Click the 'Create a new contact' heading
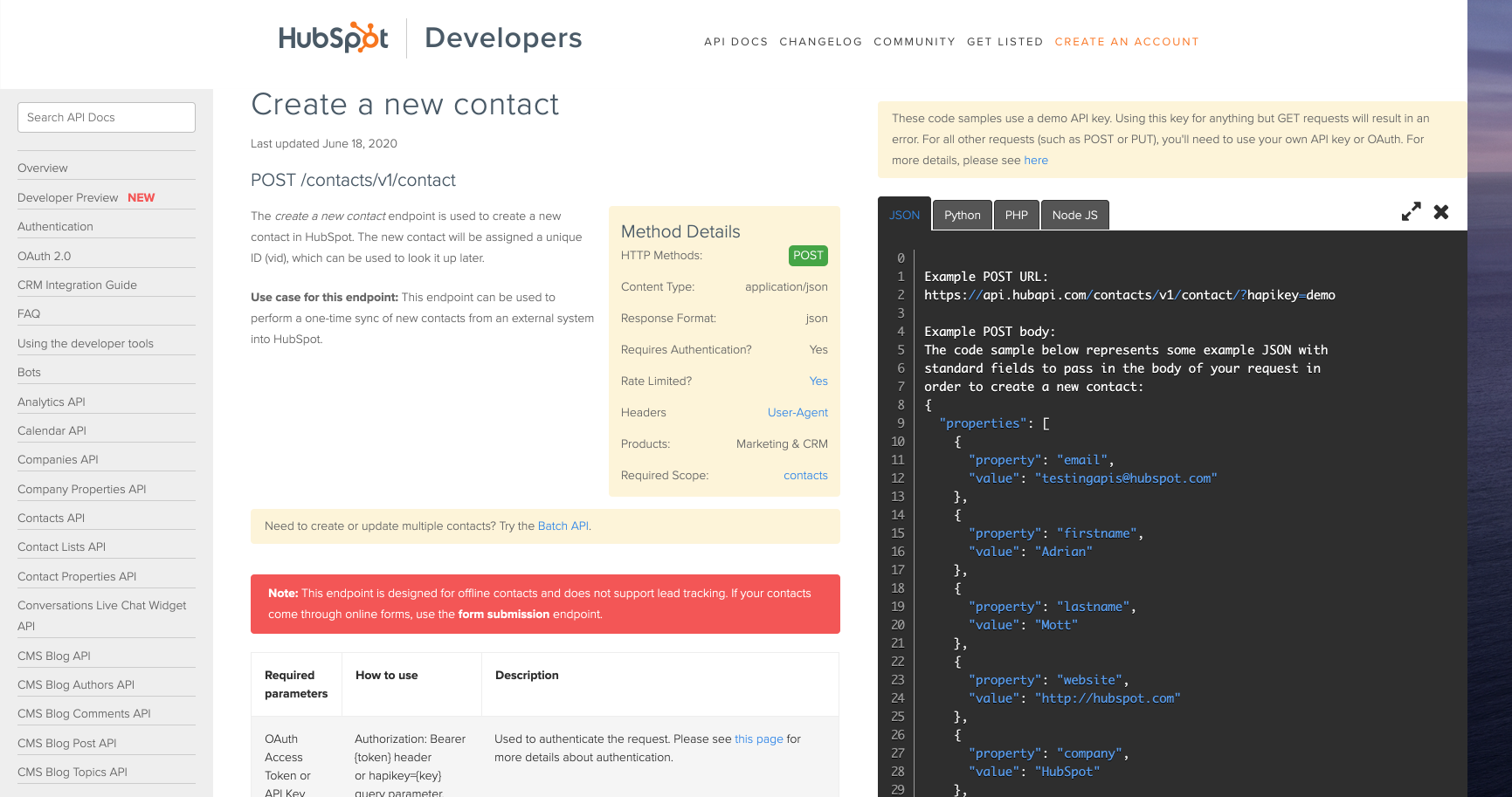1512x797 pixels. pos(404,105)
